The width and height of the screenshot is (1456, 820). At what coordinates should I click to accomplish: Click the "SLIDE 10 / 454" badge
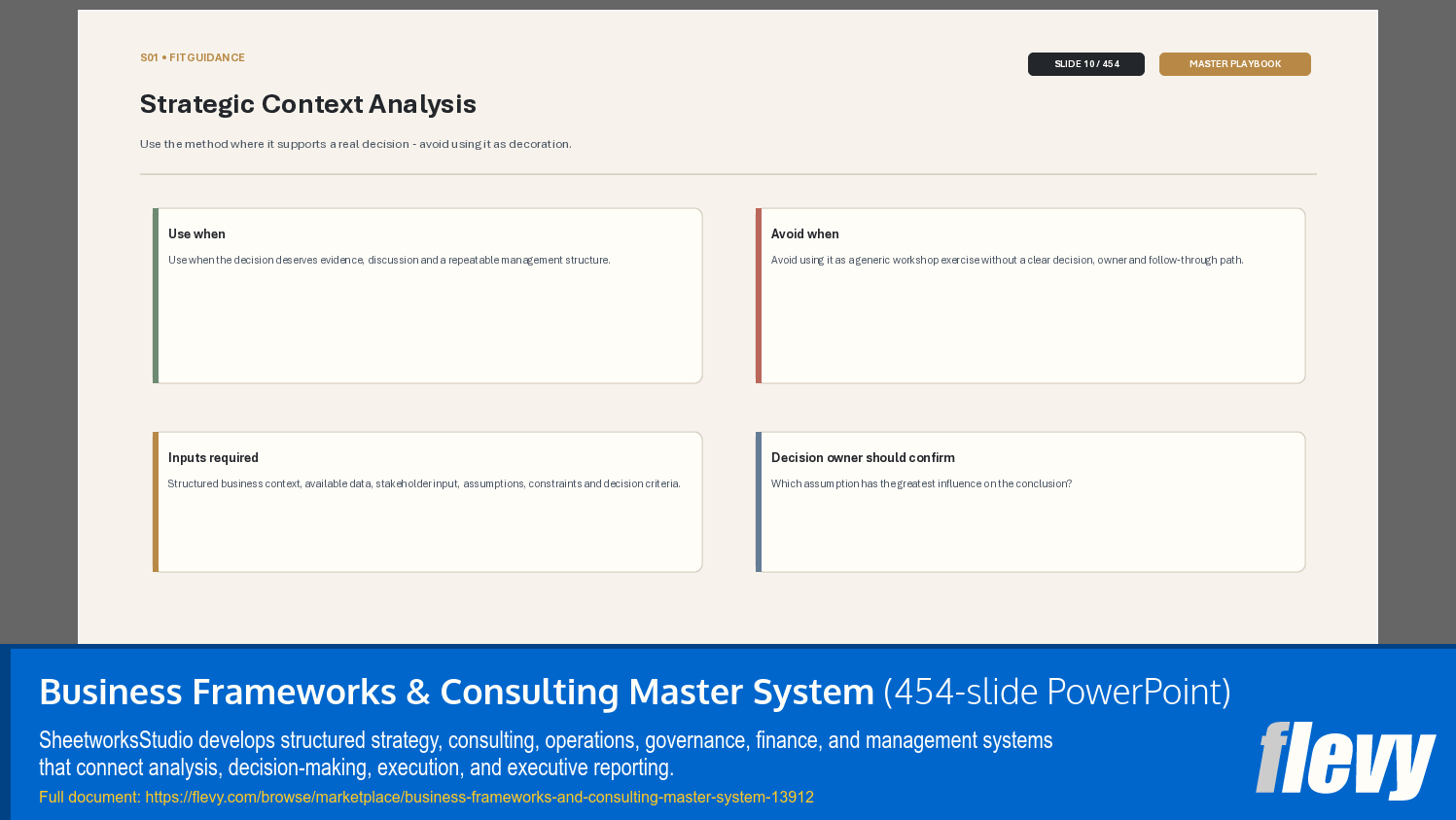(x=1086, y=64)
